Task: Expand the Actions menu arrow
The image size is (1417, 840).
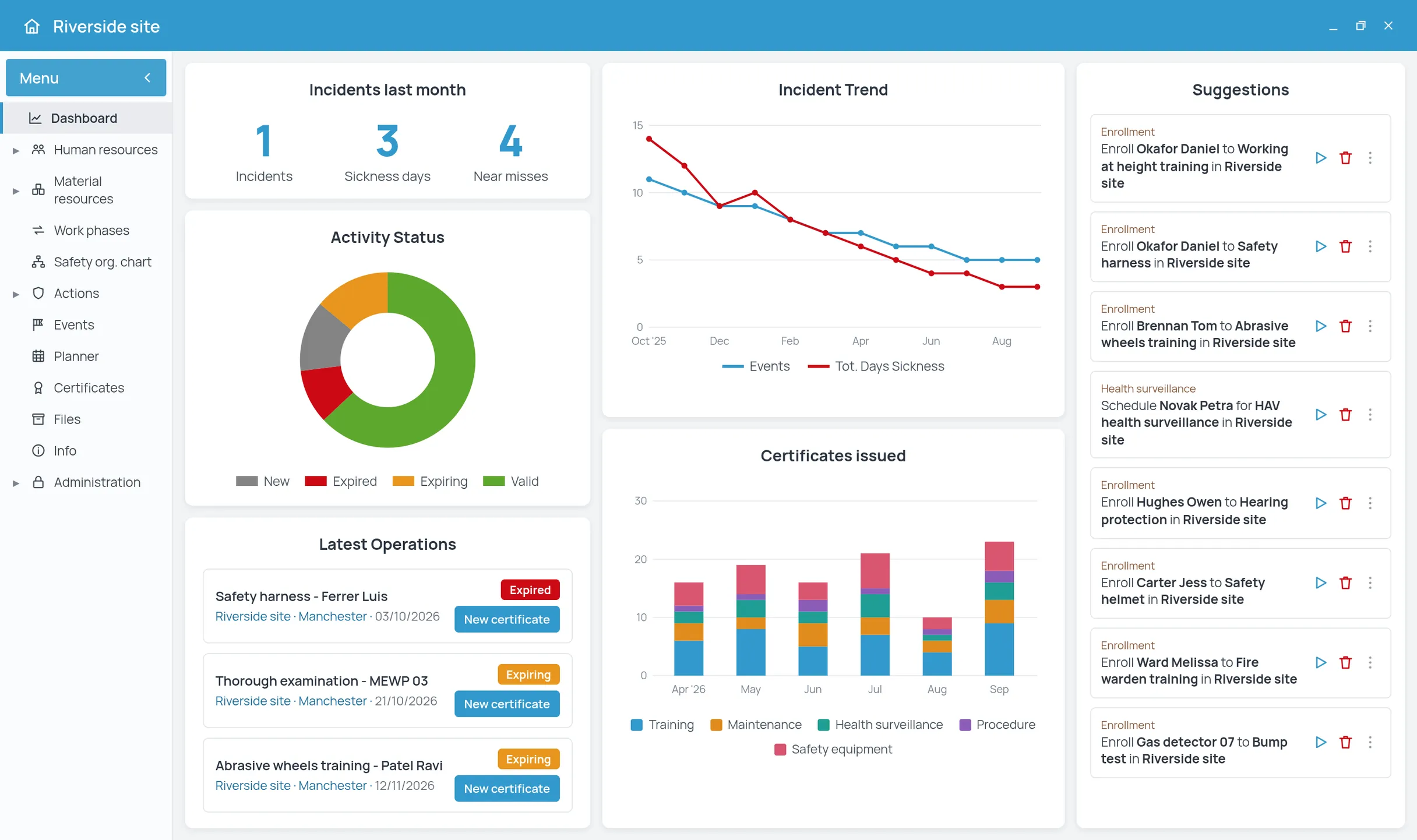Action: point(16,294)
